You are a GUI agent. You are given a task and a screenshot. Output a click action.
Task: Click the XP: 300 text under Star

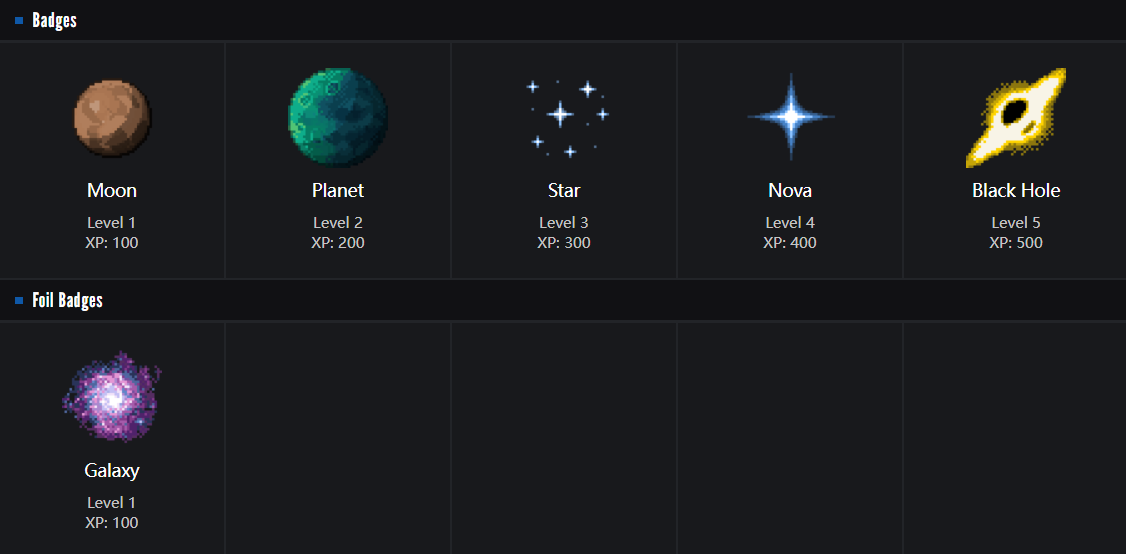click(x=564, y=243)
